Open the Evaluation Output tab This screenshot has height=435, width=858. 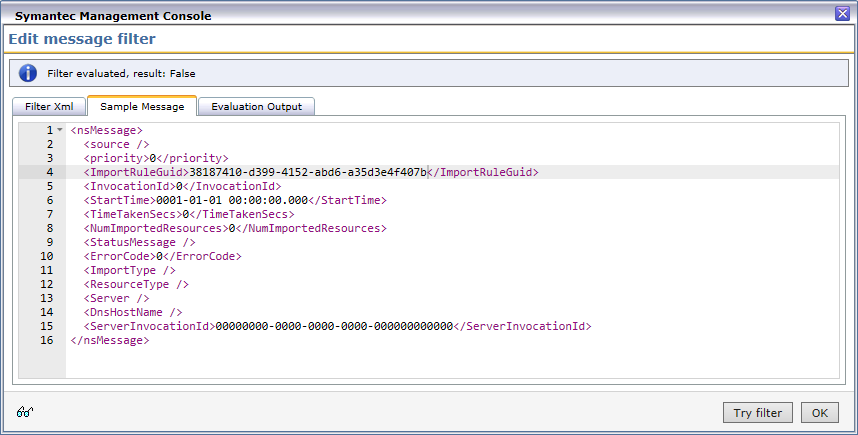(x=257, y=107)
